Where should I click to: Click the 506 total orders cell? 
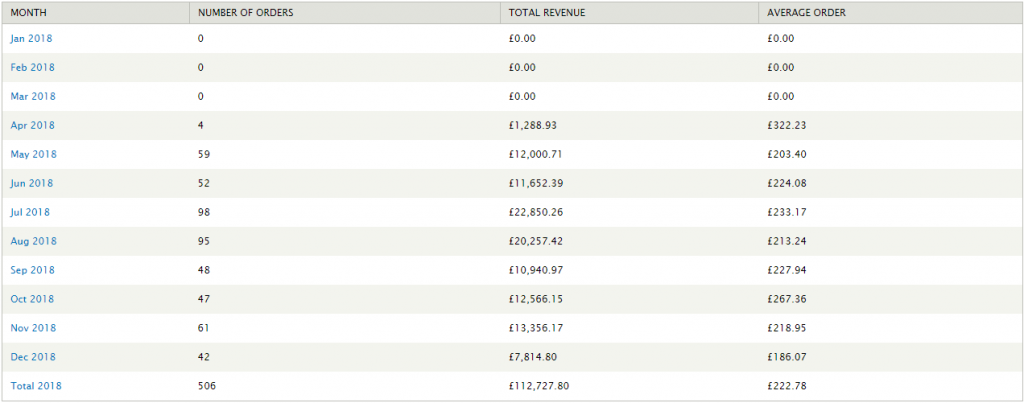(x=206, y=386)
